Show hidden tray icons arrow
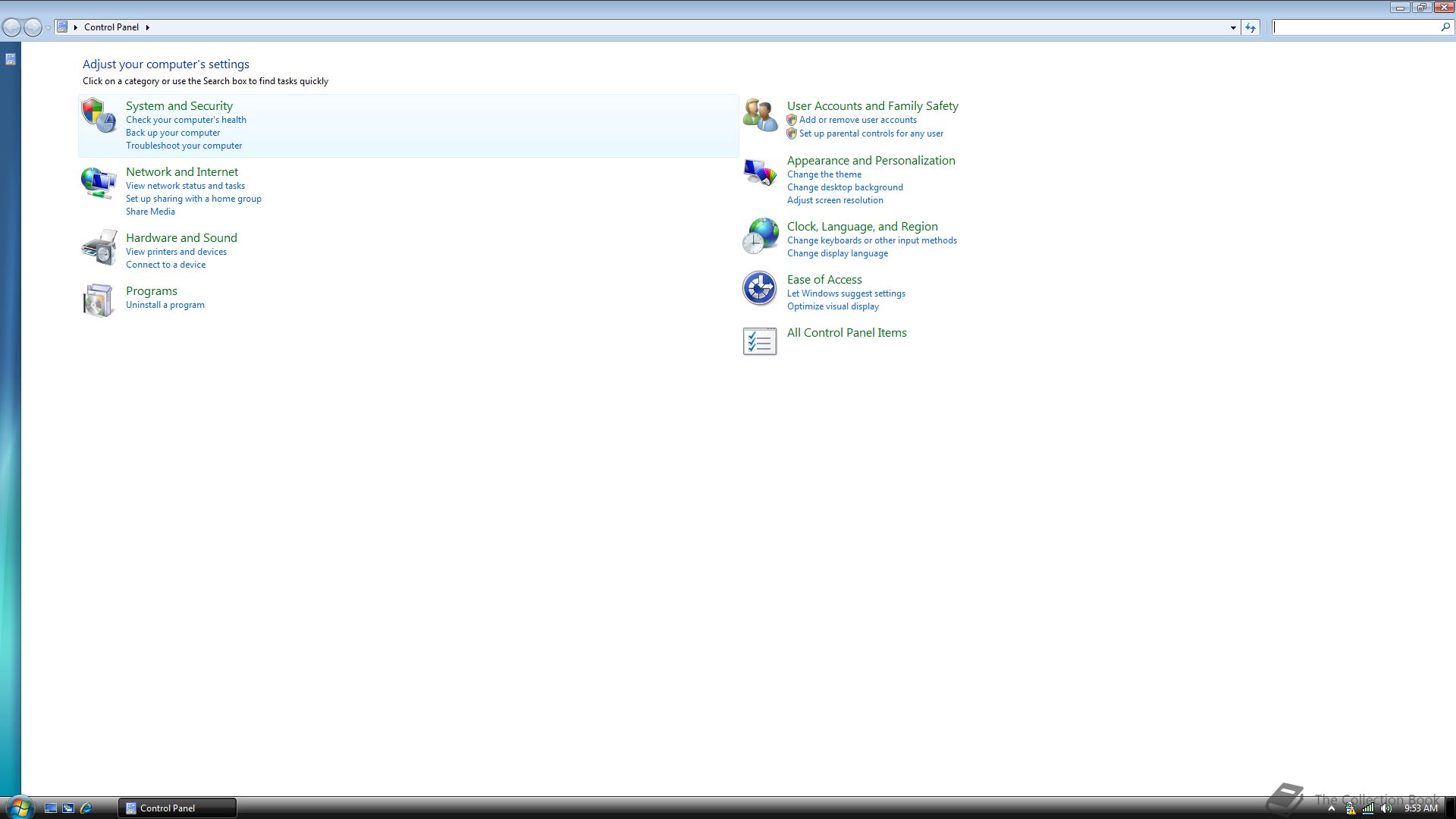Image resolution: width=1456 pixels, height=819 pixels. pos(1331,808)
